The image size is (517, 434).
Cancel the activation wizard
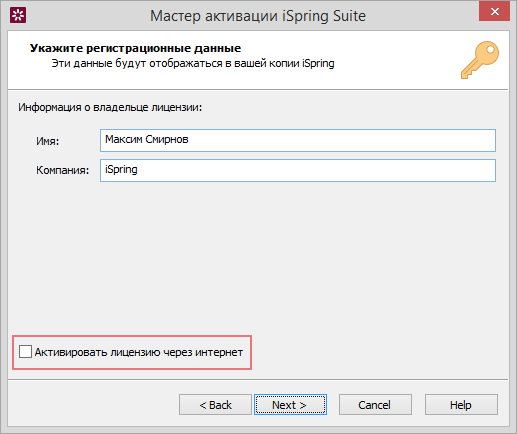click(375, 405)
